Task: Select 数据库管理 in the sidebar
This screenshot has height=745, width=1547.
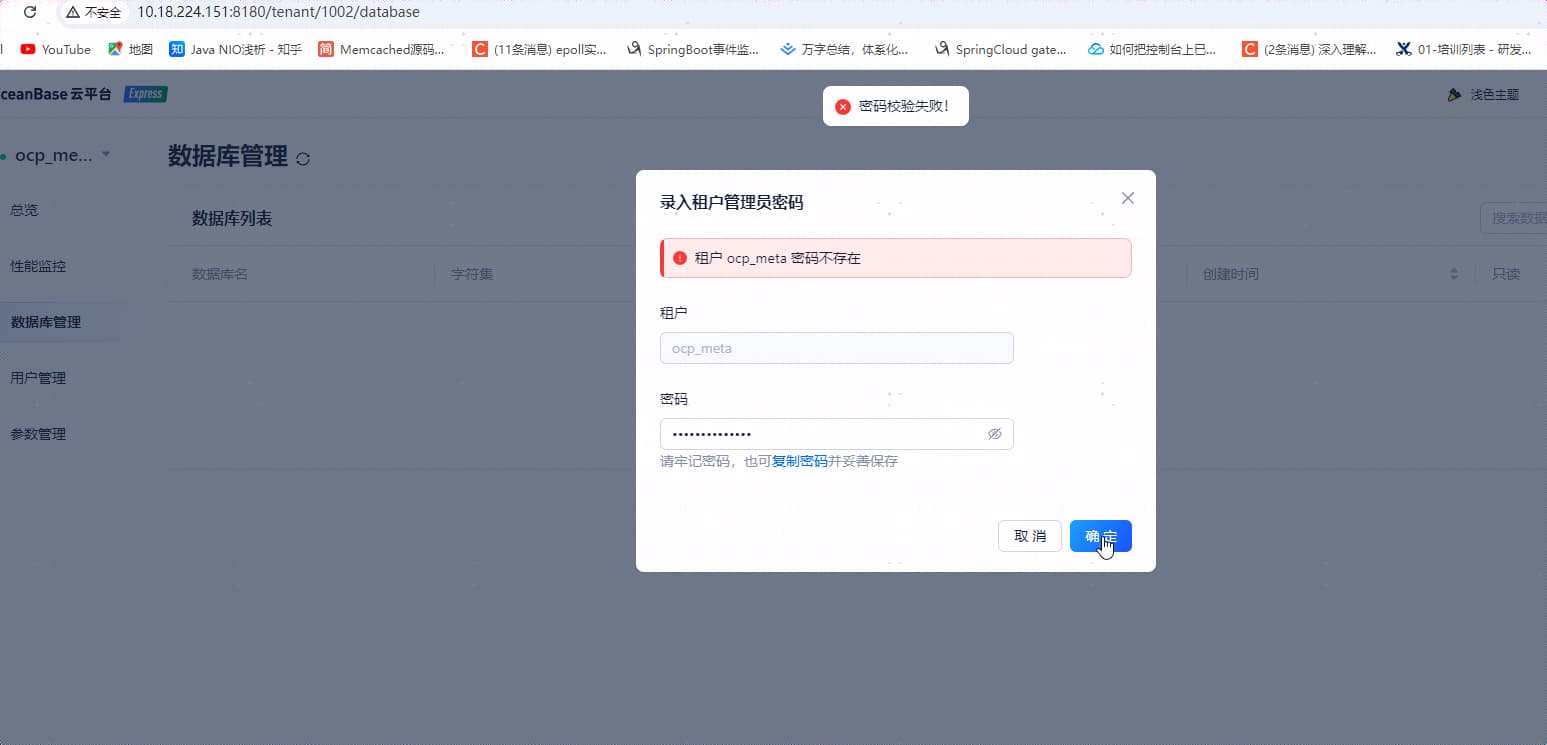Action: pos(46,322)
